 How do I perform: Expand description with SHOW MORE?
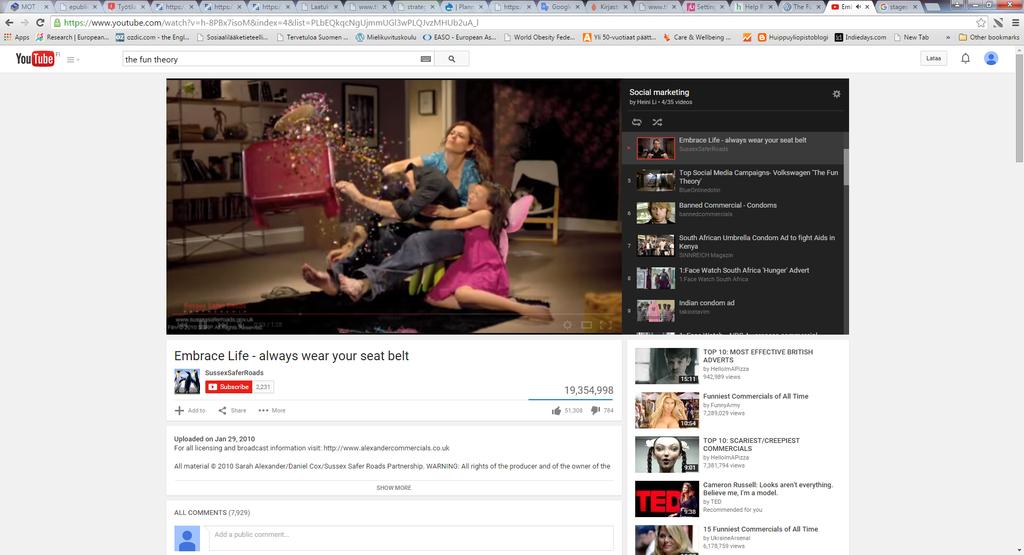394,488
